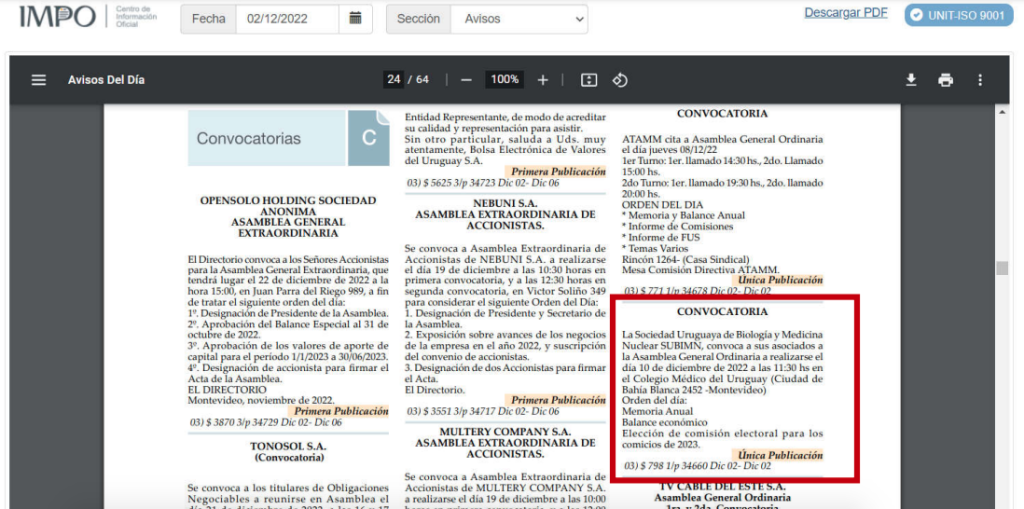
Task: Click 'Orden del día:' in SUBIMN notice
Action: coord(654,400)
